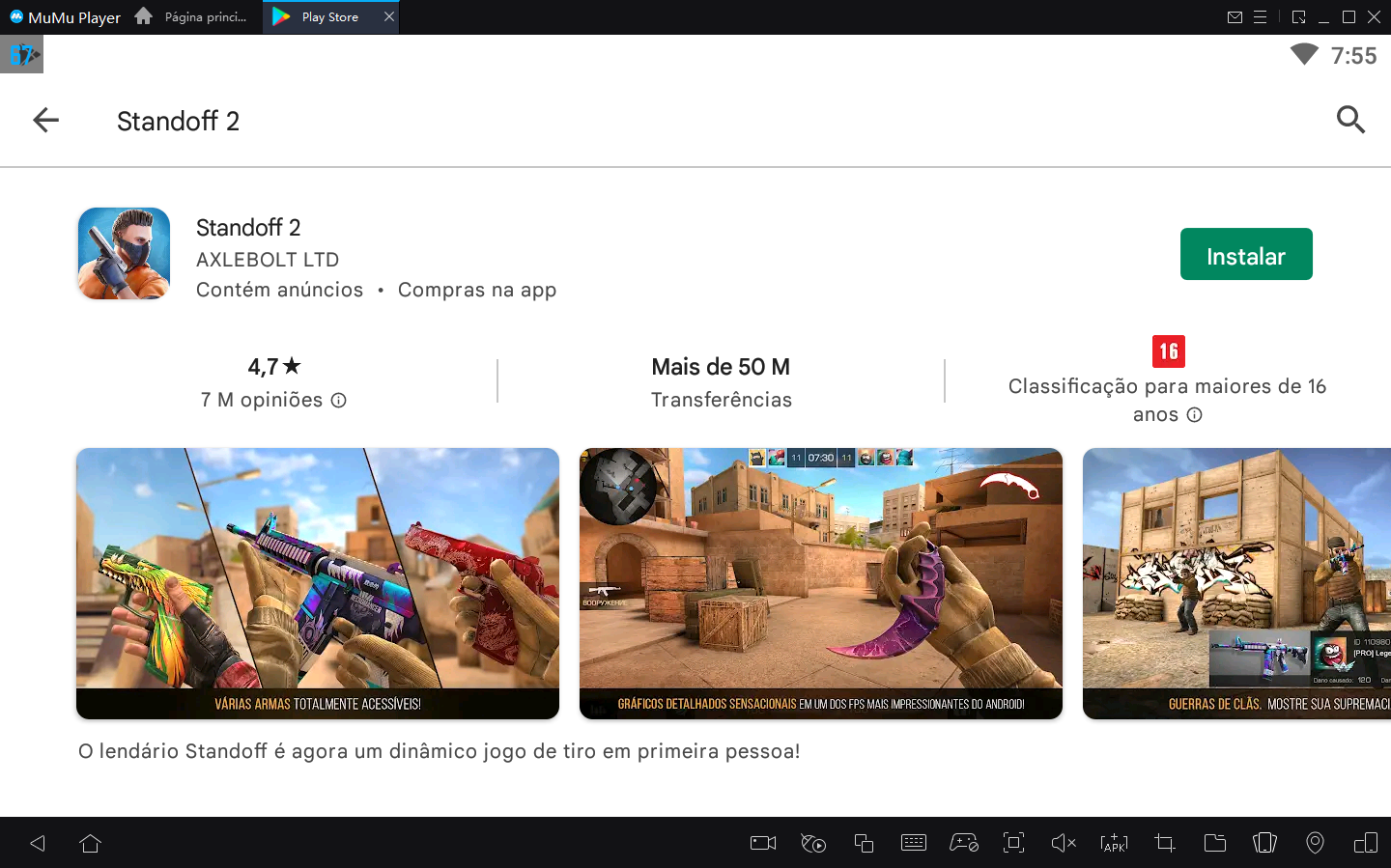Enter fullscreen mode
This screenshot has width=1391, height=868.
[1013, 843]
